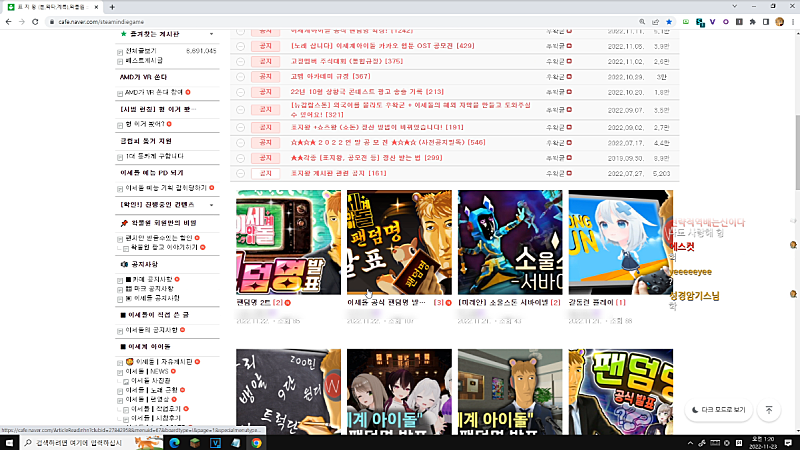Image resolution: width=800 pixels, height=450 pixels.
Task: Click the address bar showing cafe.naver.com/steamindiegame
Action: click(x=342, y=22)
